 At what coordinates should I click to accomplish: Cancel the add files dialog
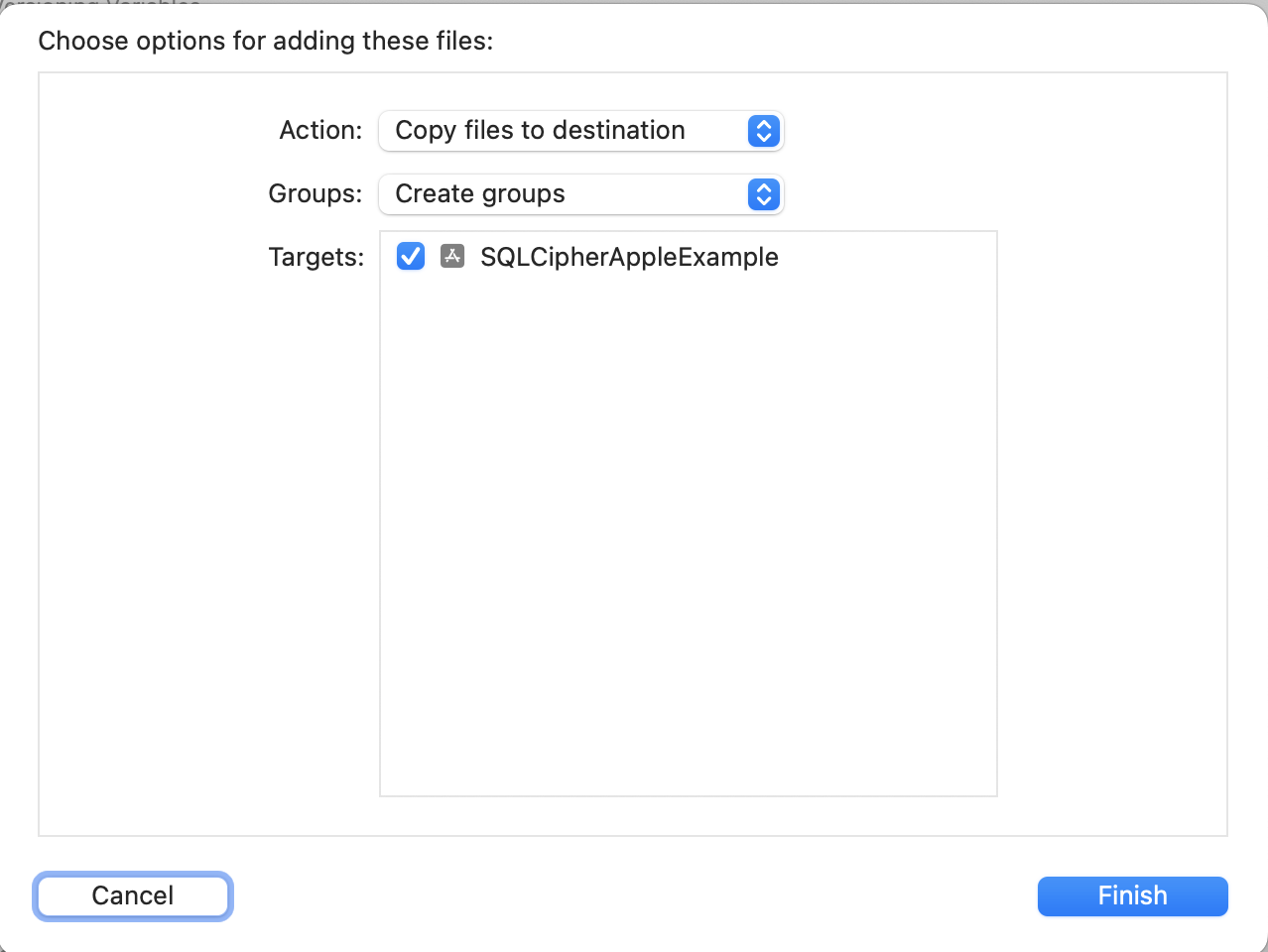133,896
